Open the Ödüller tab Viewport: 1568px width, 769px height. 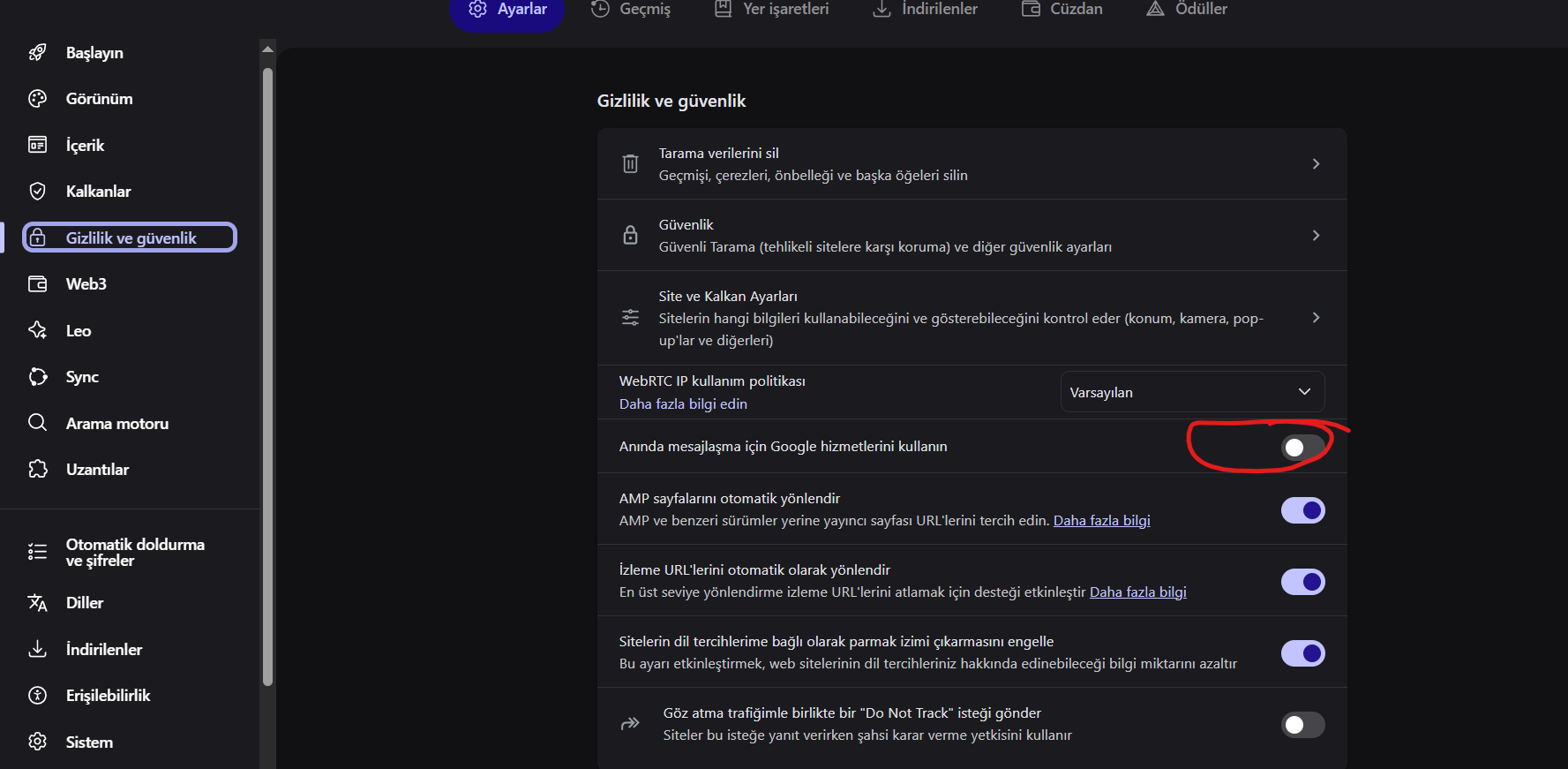coord(1187,11)
